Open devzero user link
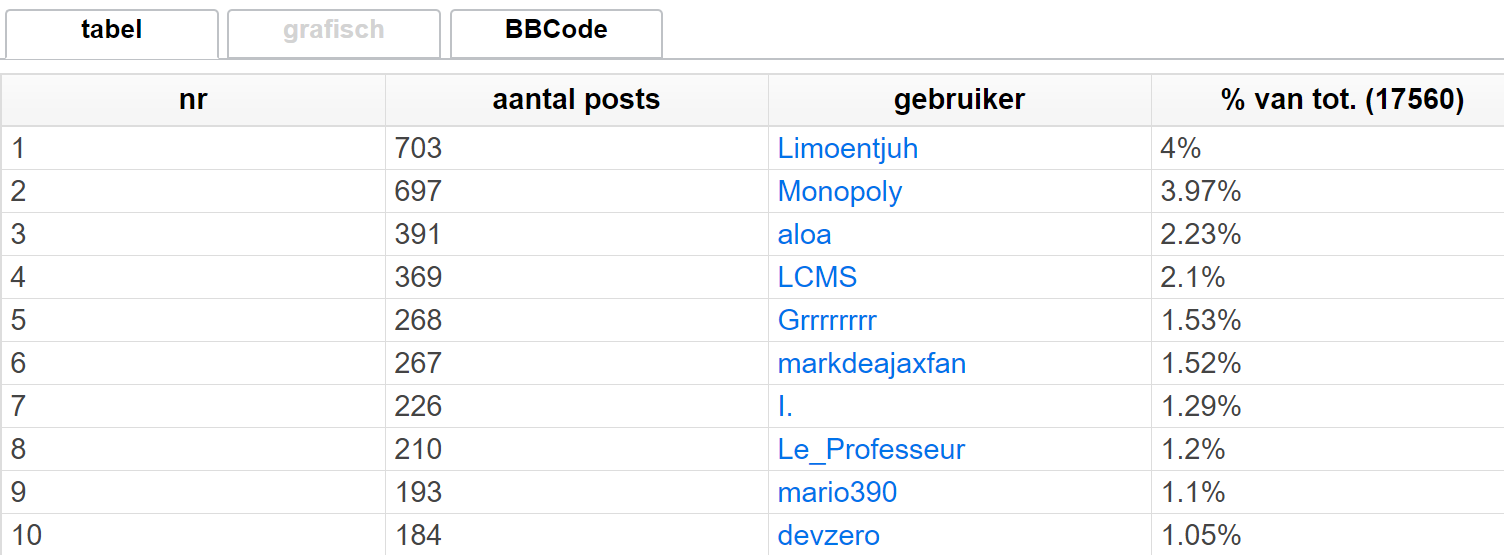The height and width of the screenshot is (555, 1504). (x=829, y=536)
